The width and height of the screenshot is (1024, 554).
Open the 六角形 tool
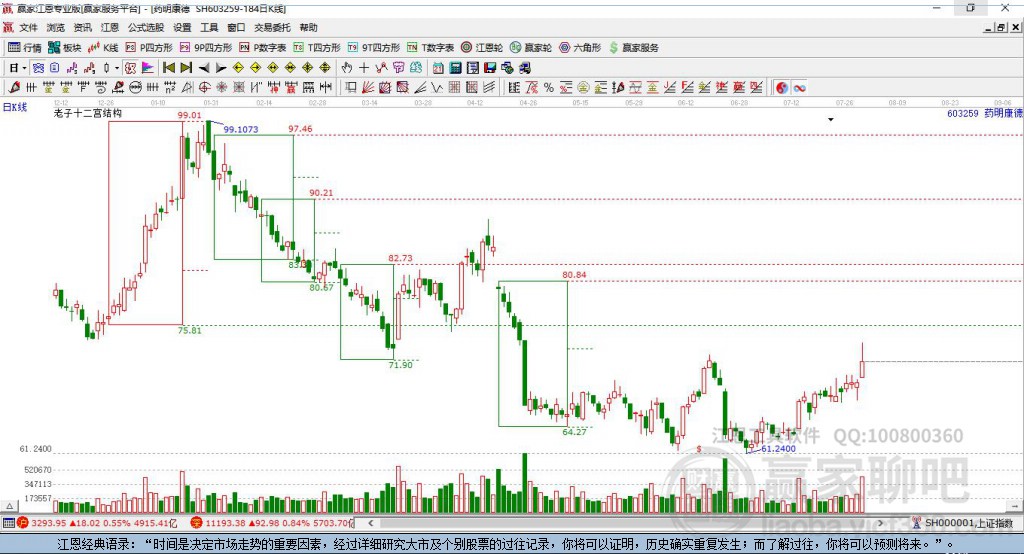(x=580, y=48)
